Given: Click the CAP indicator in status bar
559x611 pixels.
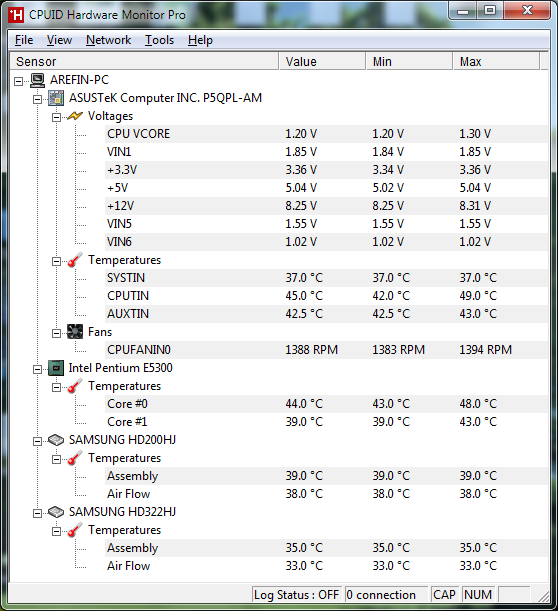Looking at the screenshot, I should [444, 595].
